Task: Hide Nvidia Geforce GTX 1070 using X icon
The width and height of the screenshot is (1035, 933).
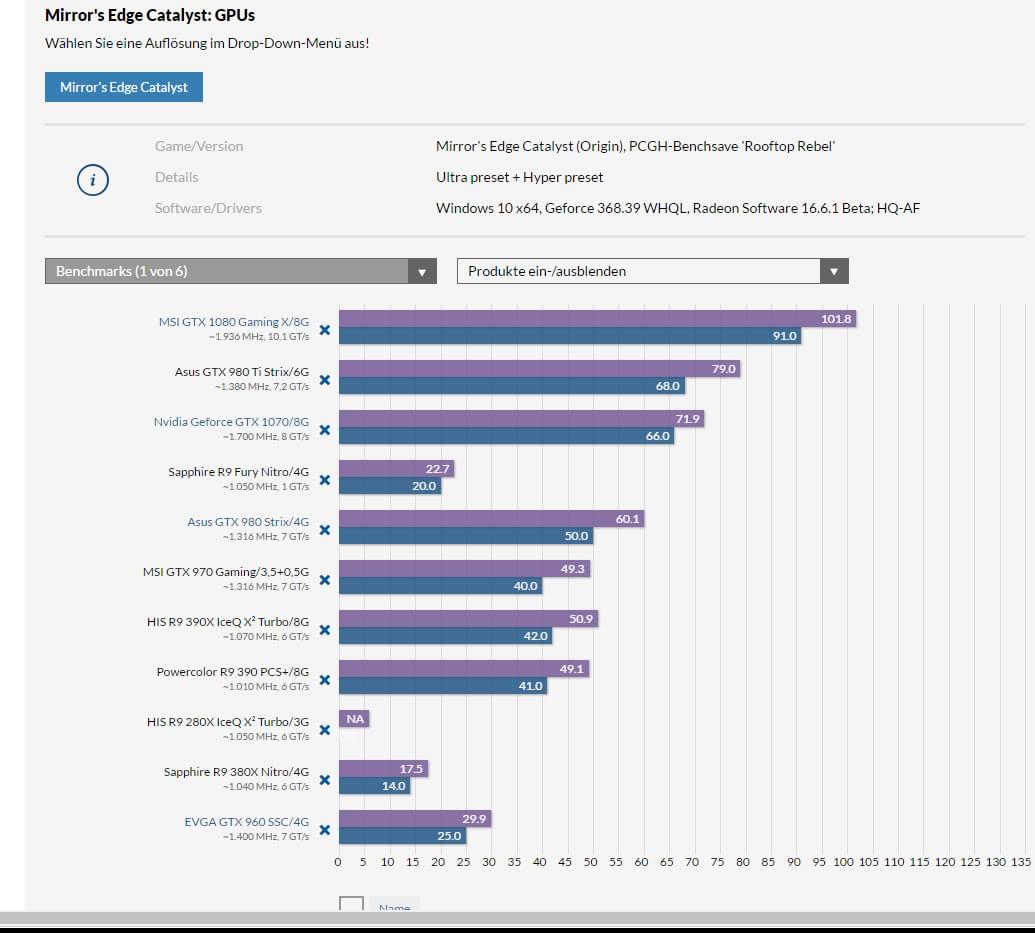Action: click(324, 430)
